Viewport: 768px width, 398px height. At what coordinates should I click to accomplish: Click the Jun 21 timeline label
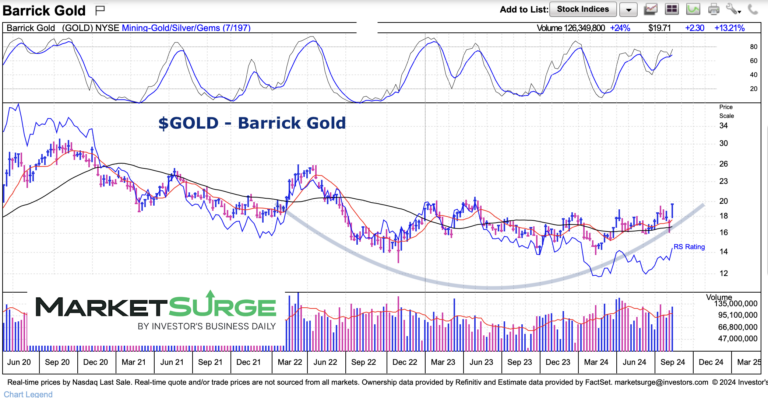[172, 362]
